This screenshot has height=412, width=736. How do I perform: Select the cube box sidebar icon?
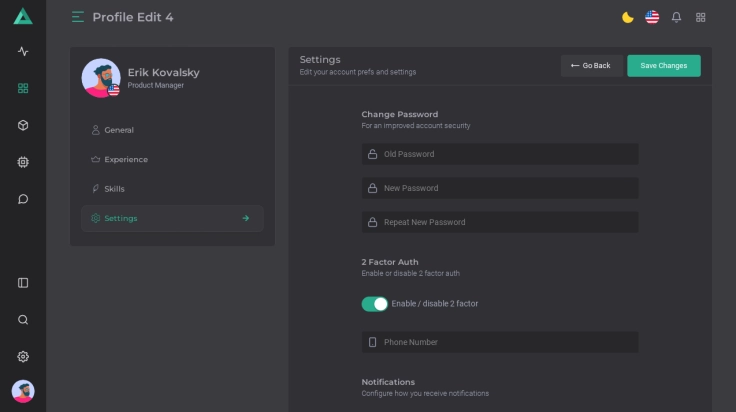(x=23, y=125)
